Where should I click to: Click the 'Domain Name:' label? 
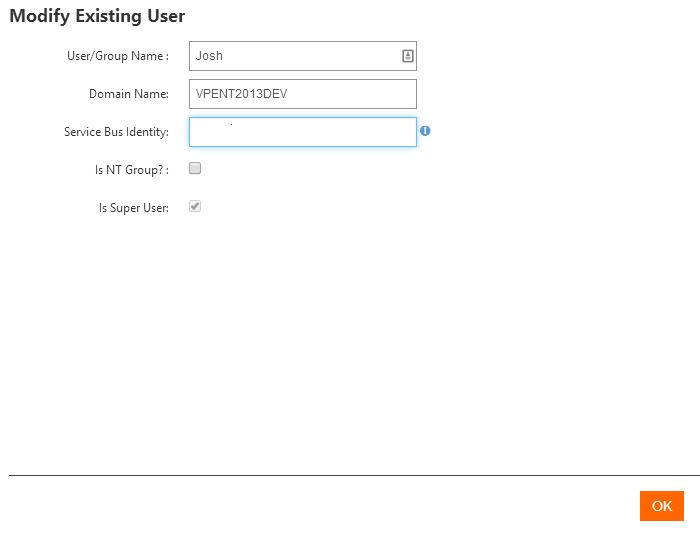point(128,94)
